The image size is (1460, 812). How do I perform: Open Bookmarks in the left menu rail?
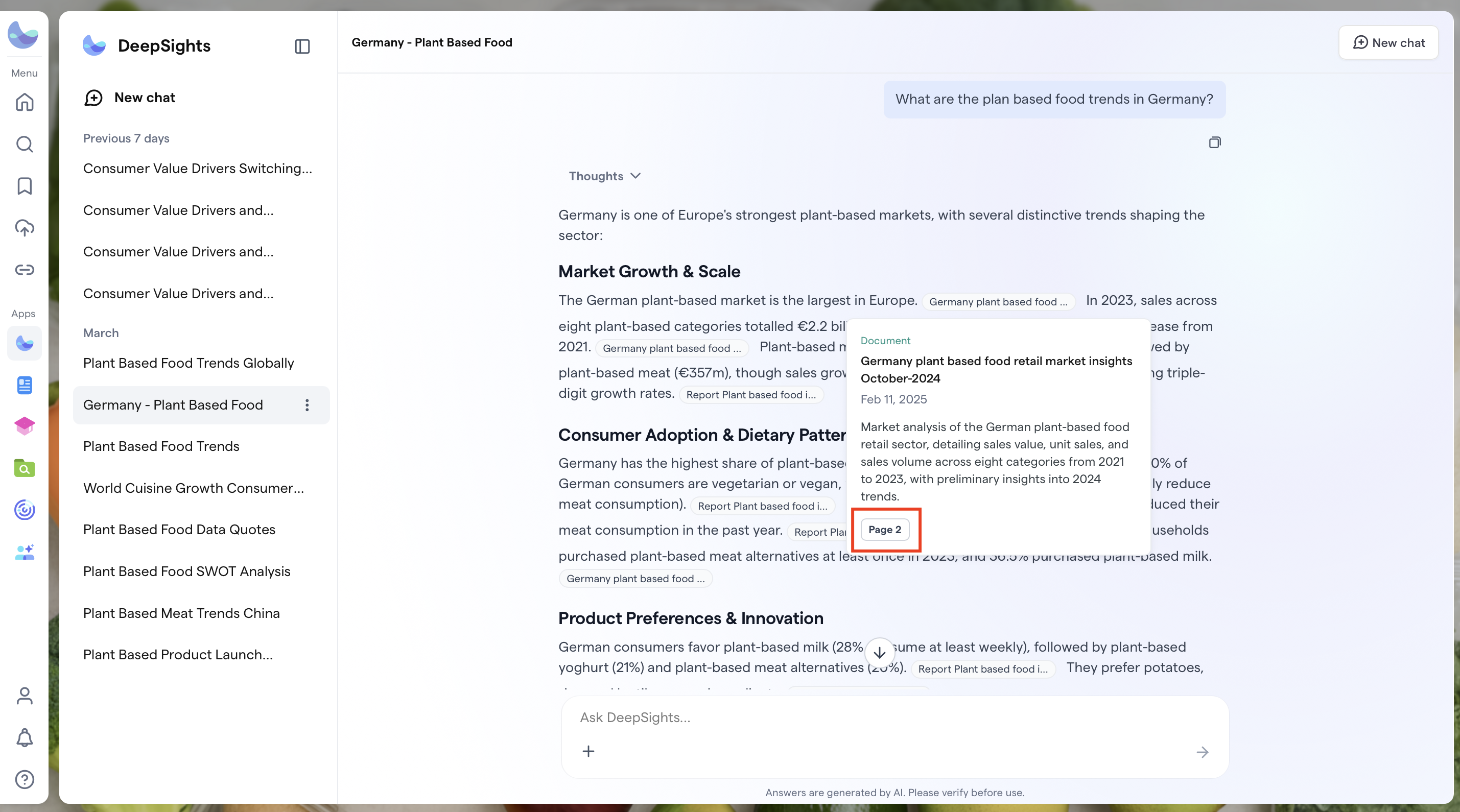point(25,186)
